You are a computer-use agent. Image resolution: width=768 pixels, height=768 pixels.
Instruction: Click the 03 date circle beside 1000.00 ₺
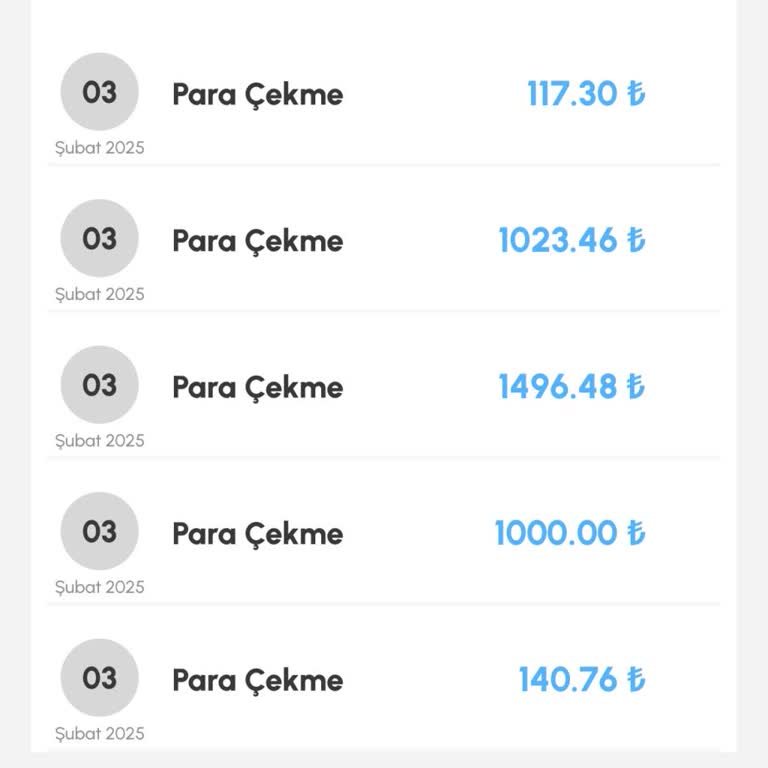[x=99, y=531]
